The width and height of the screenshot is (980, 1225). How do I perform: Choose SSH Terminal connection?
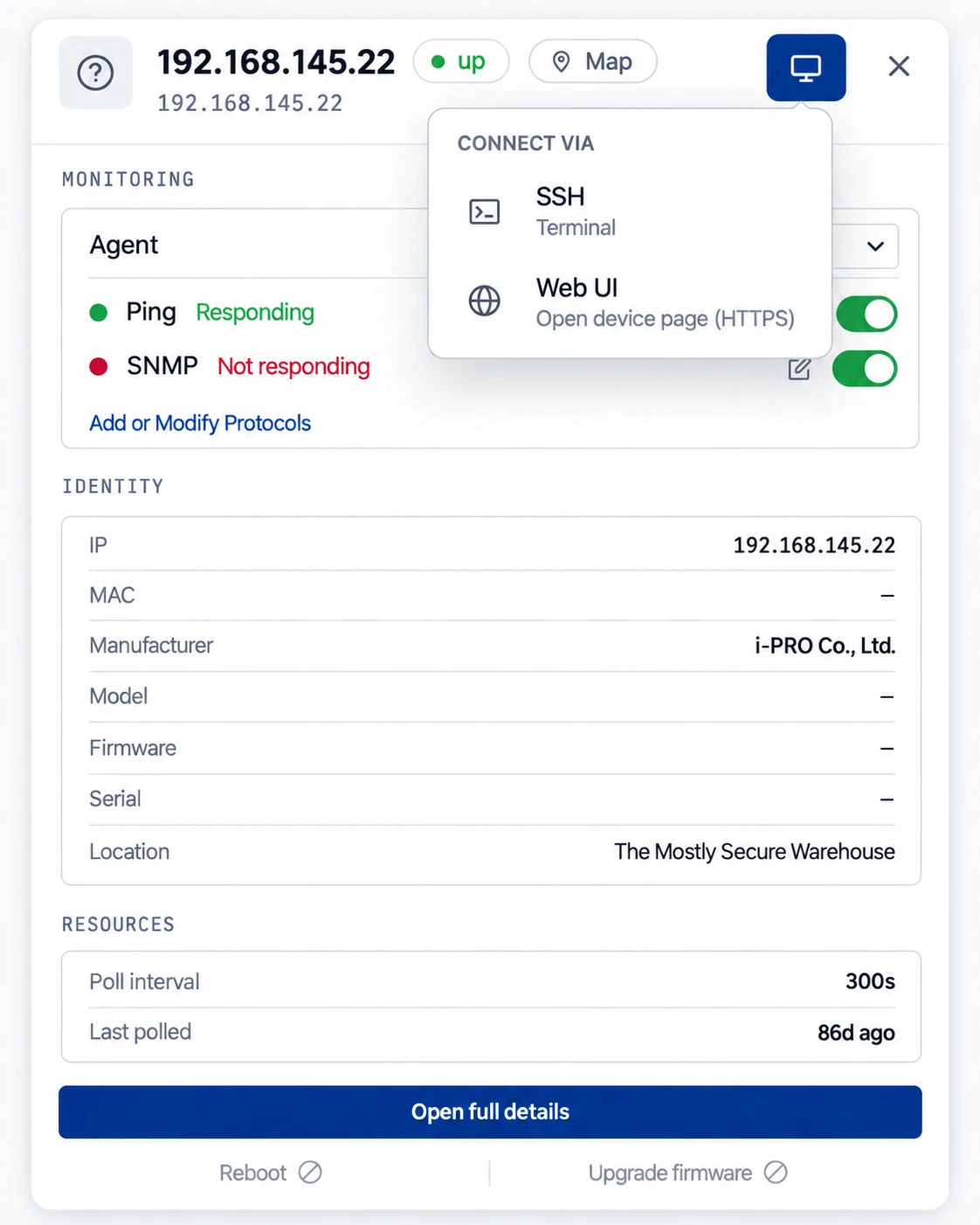tap(630, 211)
